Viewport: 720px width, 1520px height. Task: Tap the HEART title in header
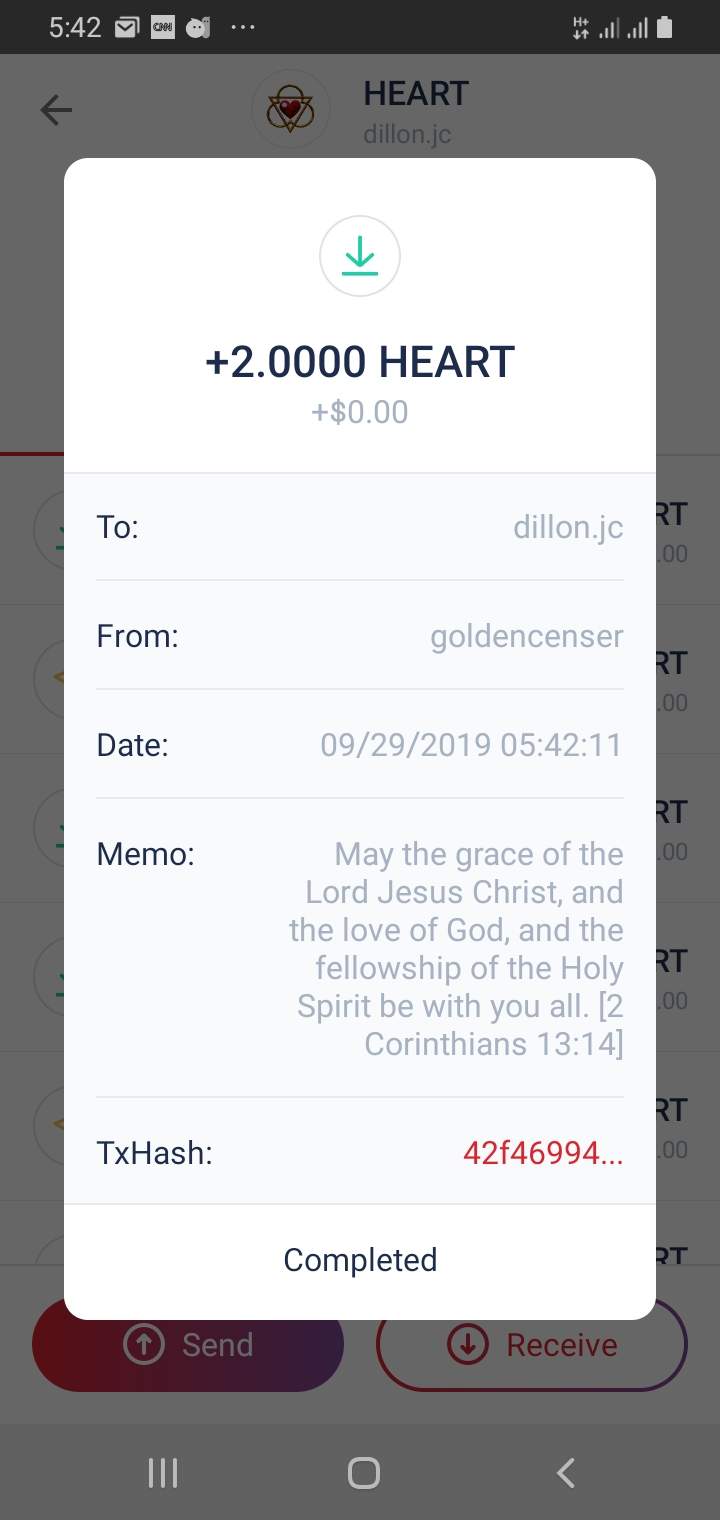416,94
